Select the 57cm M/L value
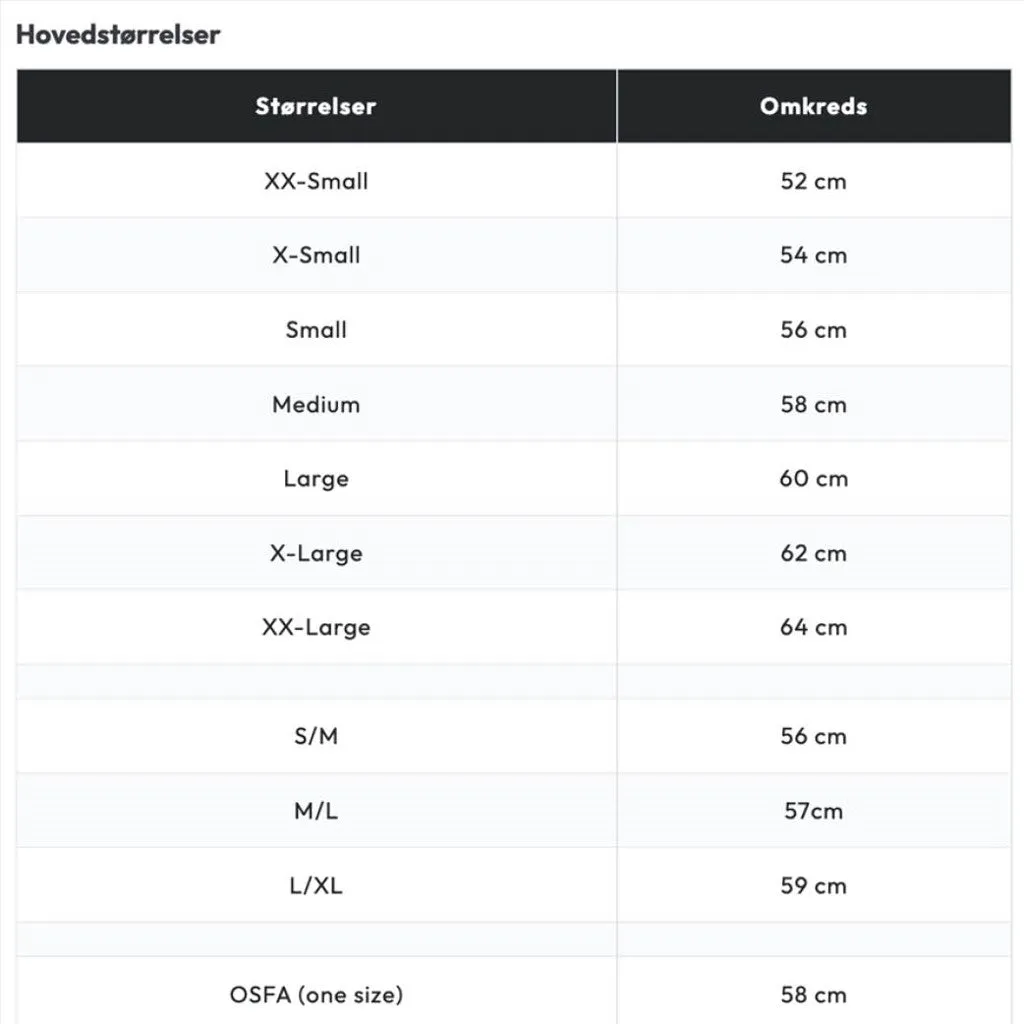Screen dimensions: 1024x1024 click(814, 810)
